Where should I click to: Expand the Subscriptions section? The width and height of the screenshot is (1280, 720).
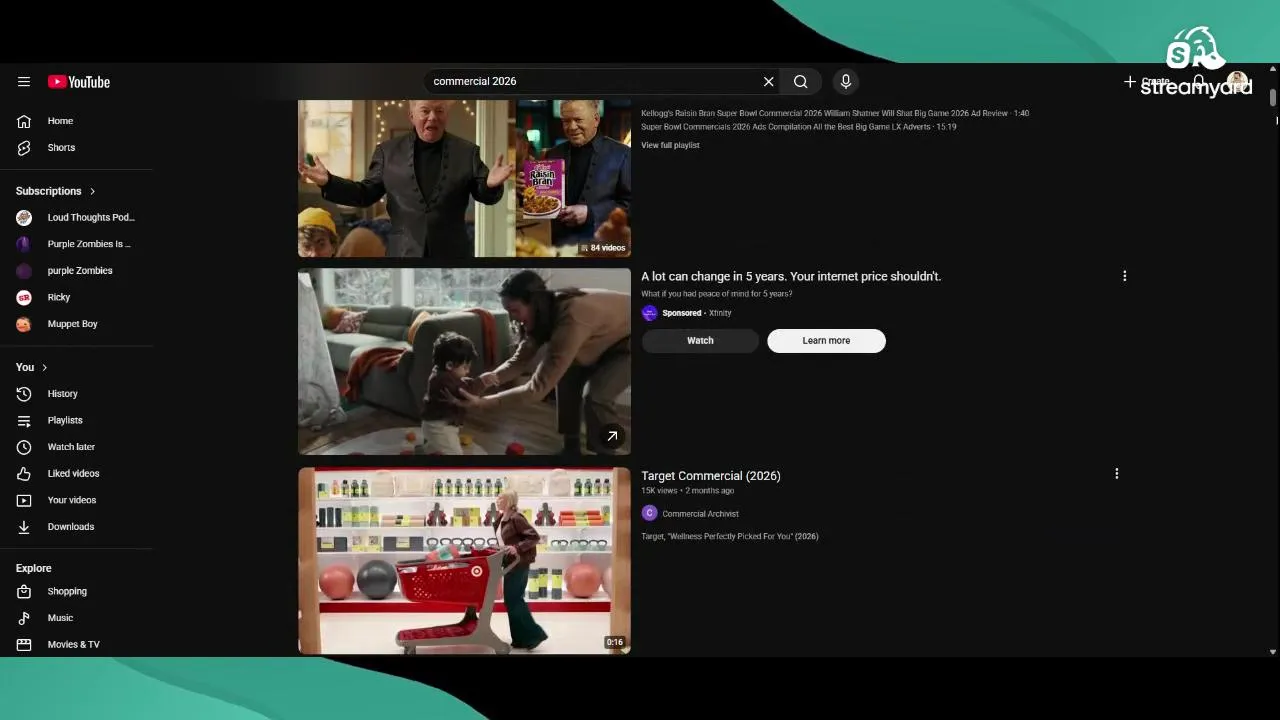(x=56, y=191)
